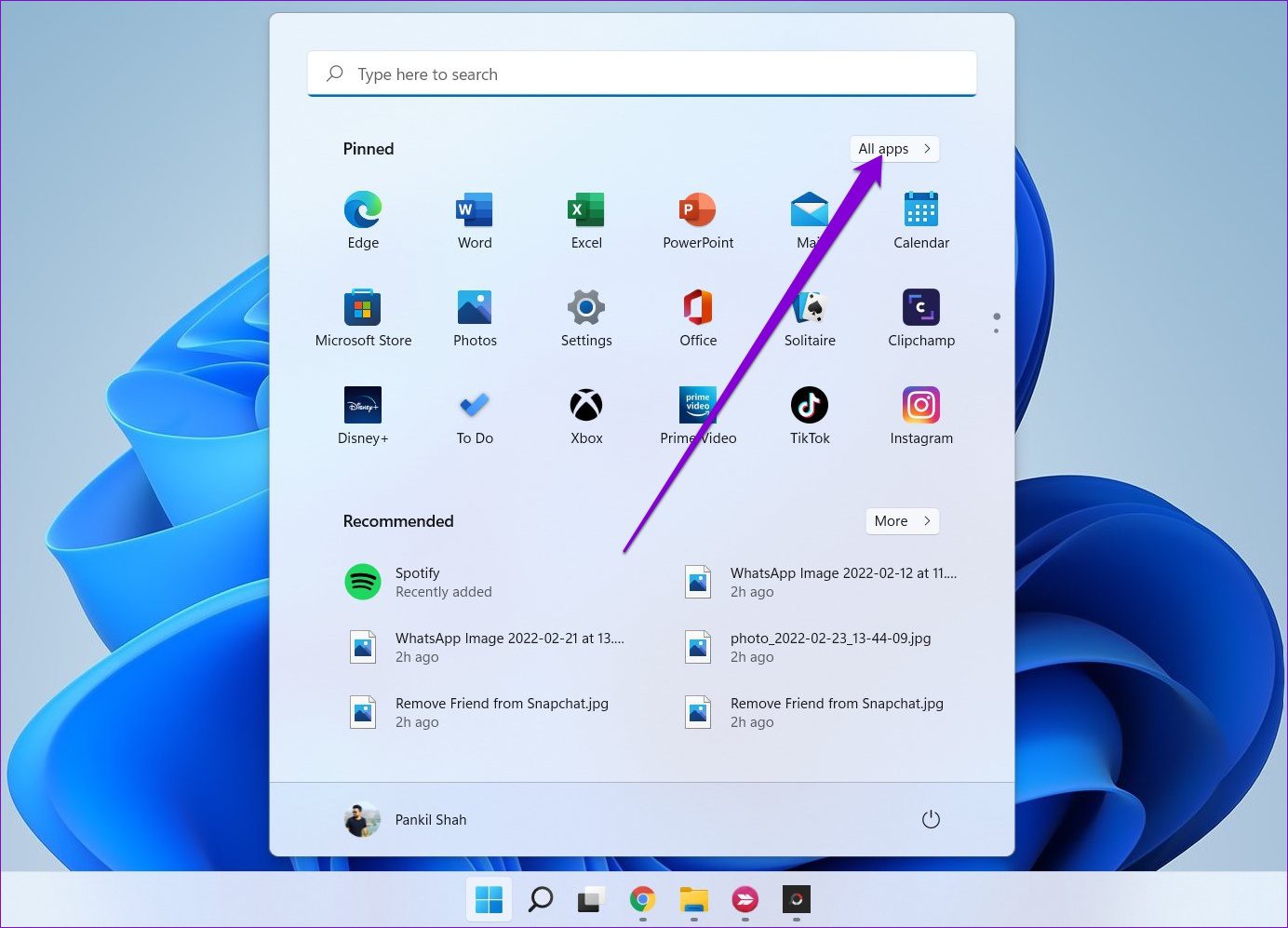Launch Word from the Start menu

coord(474,219)
